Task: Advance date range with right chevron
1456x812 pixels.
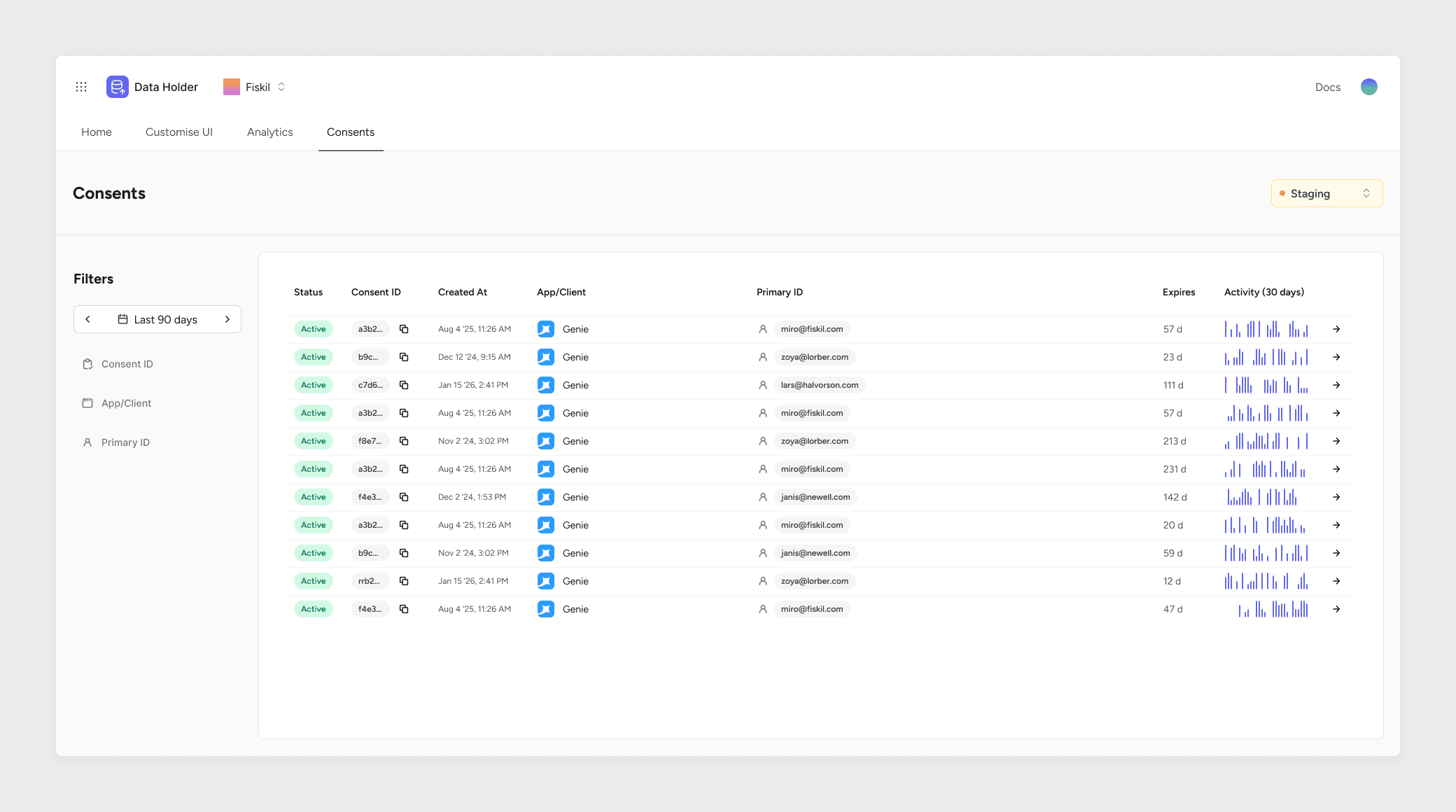Action: tap(227, 319)
